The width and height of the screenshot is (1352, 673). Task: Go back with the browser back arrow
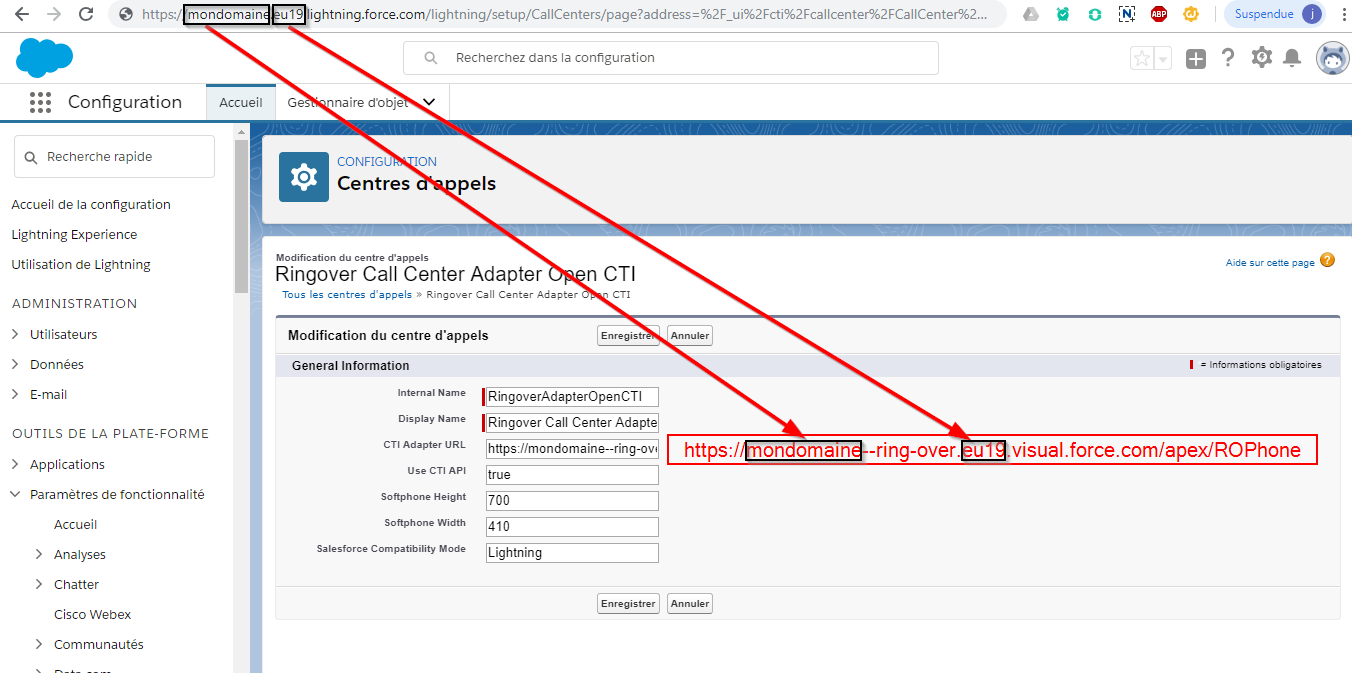(23, 14)
